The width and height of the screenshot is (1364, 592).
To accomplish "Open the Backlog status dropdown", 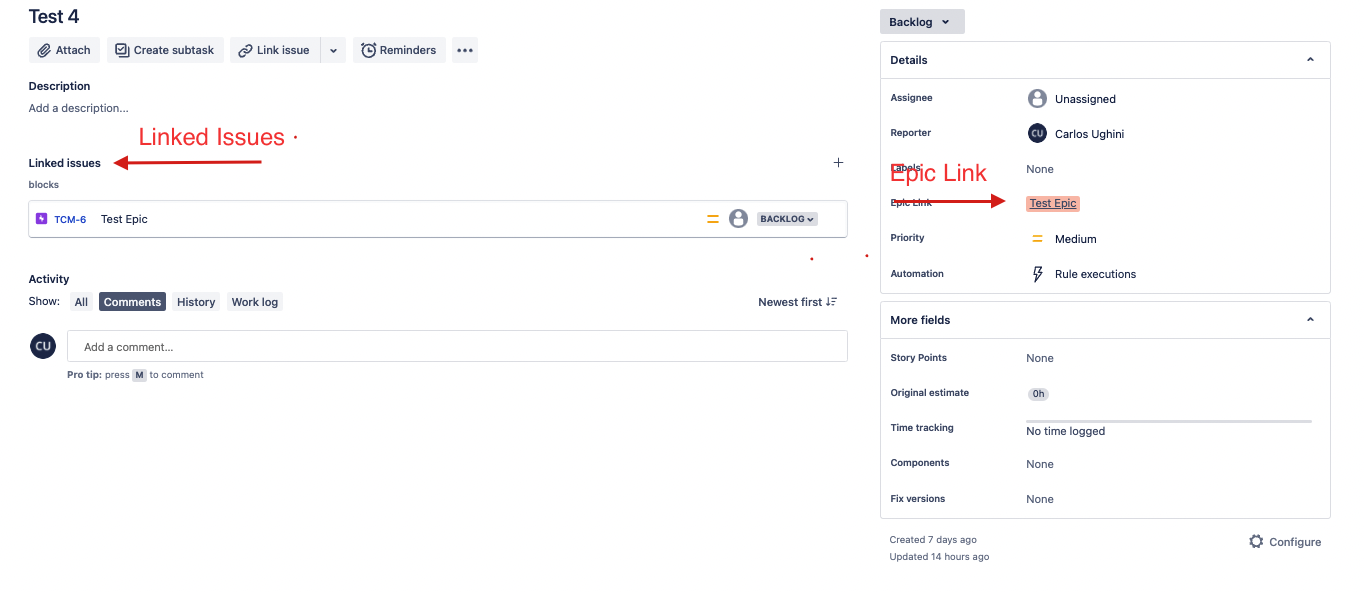I will click(921, 21).
